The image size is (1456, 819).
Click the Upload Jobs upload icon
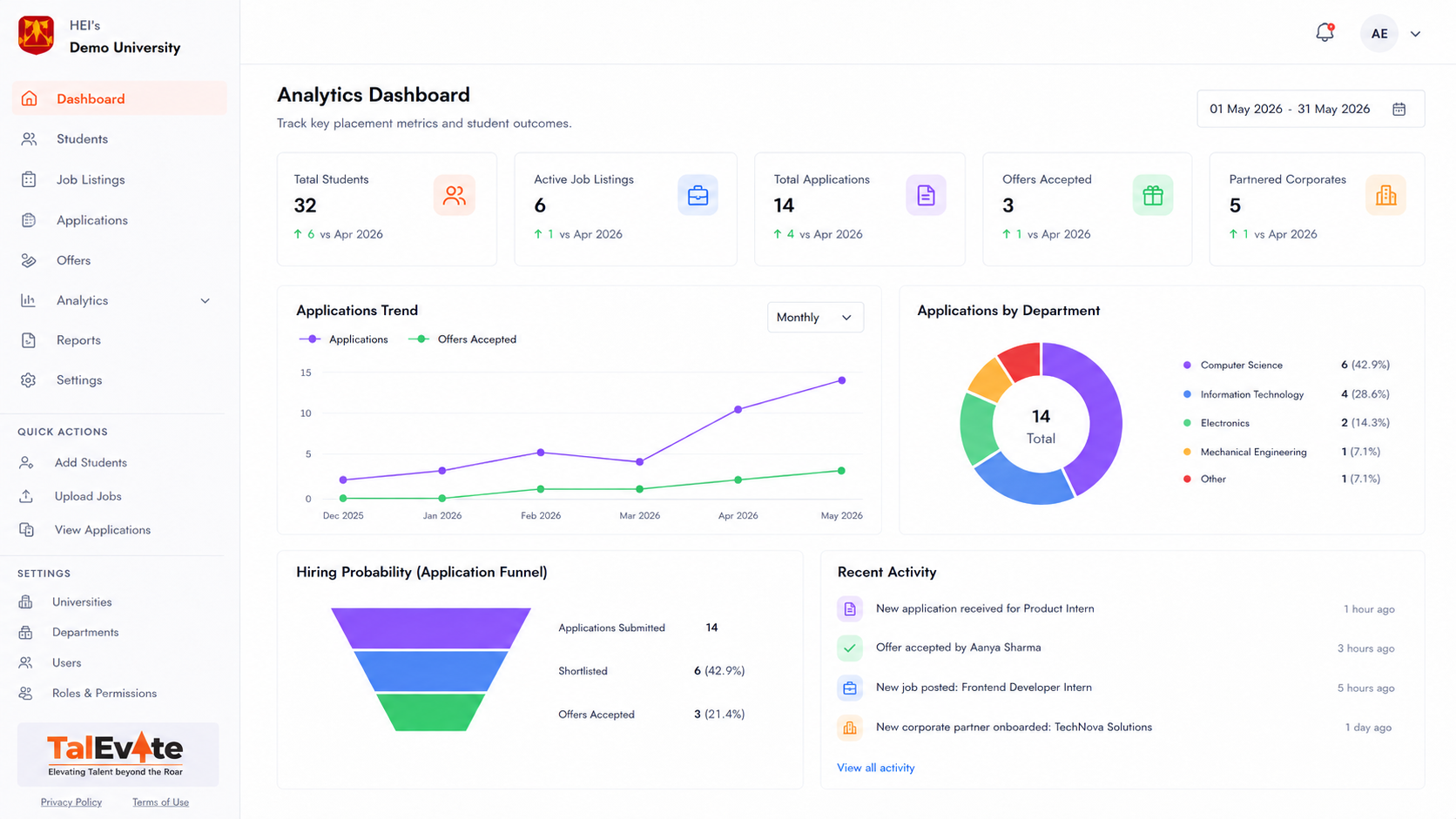click(26, 496)
